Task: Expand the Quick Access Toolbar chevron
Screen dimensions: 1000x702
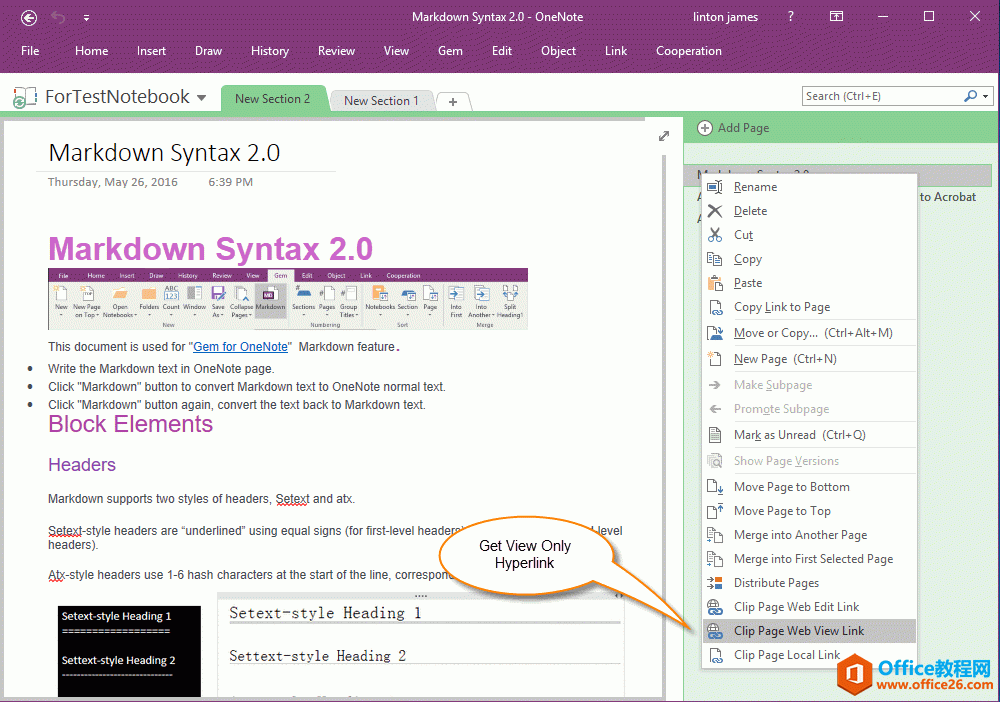Action: (86, 16)
